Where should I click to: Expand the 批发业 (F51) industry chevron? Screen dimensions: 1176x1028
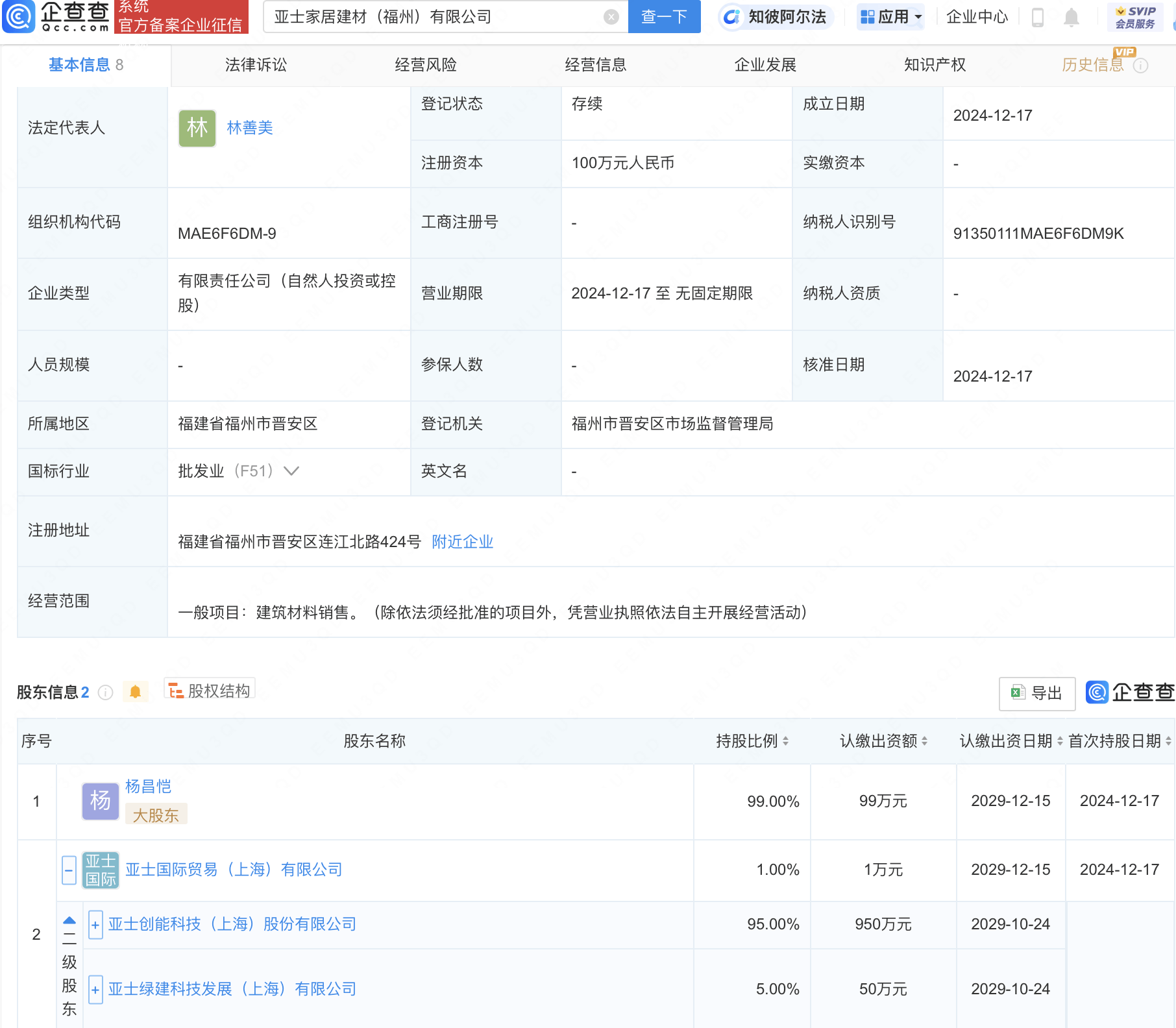coord(291,471)
